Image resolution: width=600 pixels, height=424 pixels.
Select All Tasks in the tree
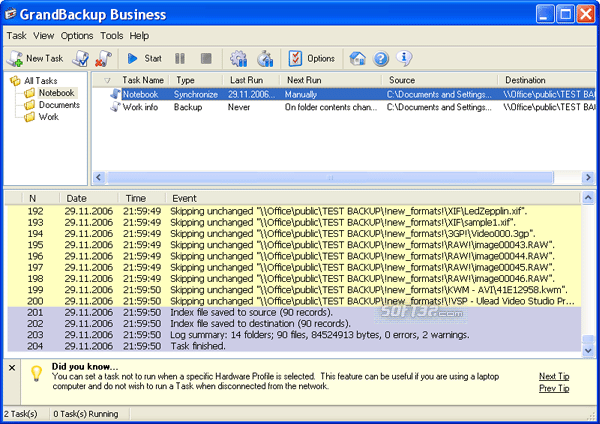(41, 81)
